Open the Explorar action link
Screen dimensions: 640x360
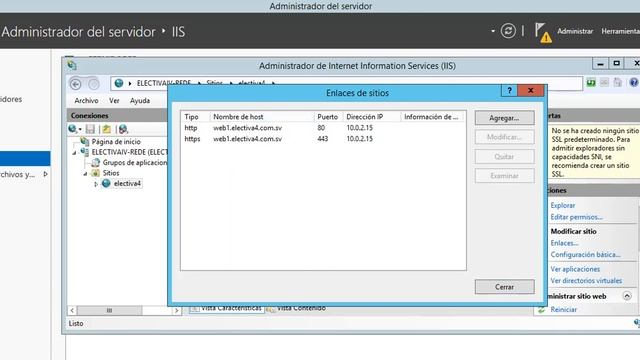[562, 205]
